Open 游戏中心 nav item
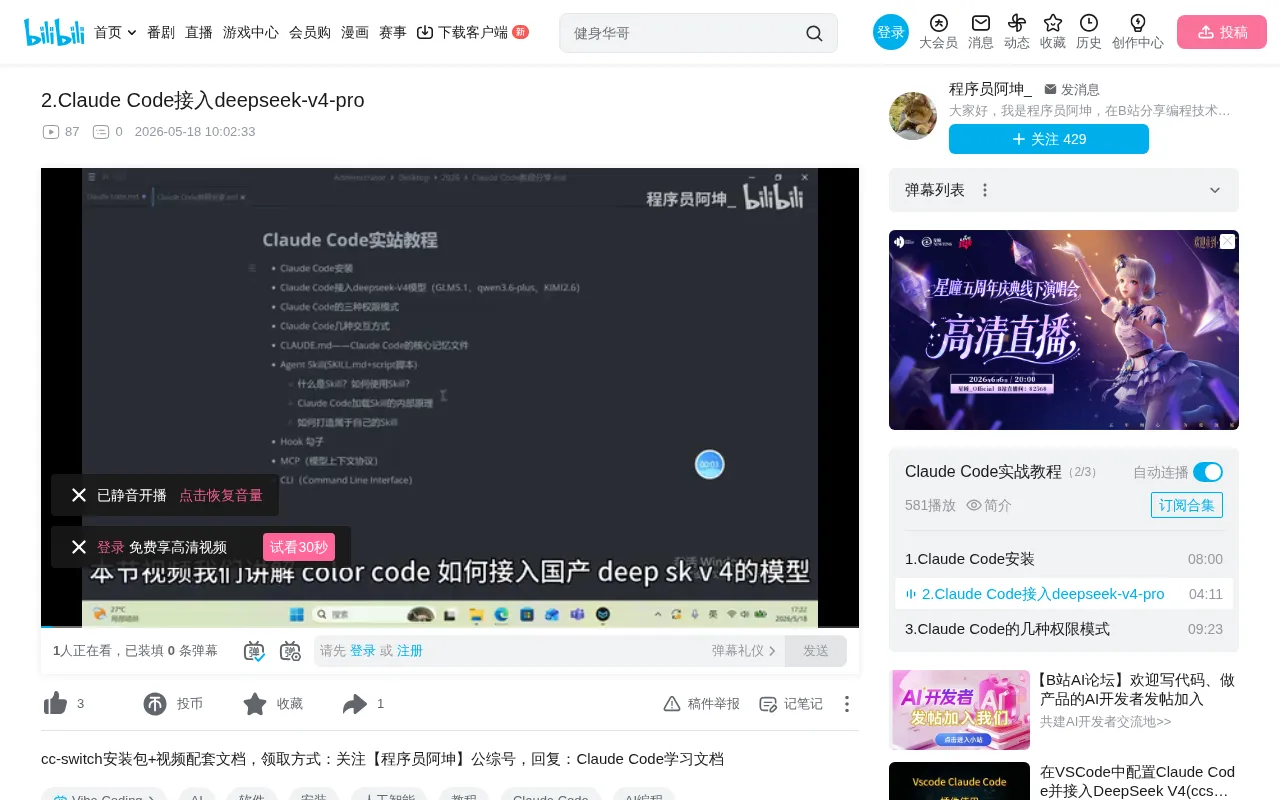Viewport: 1280px width, 800px height. [251, 32]
